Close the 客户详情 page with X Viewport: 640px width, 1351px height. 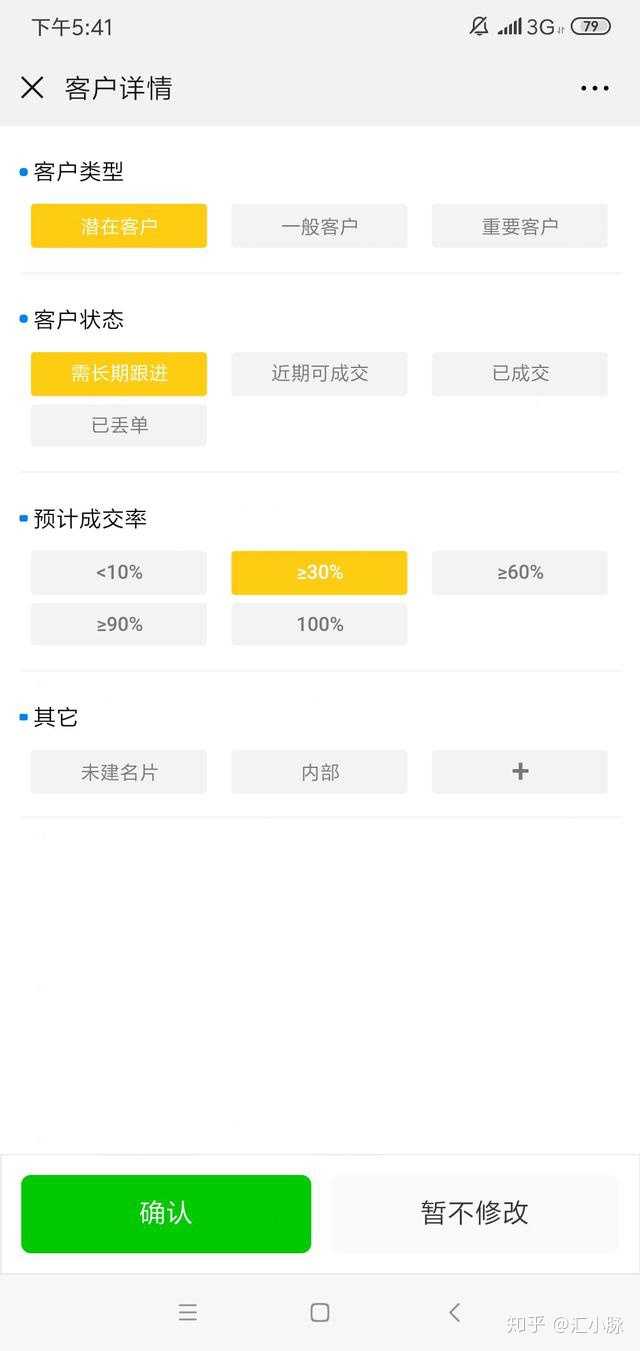coord(32,88)
